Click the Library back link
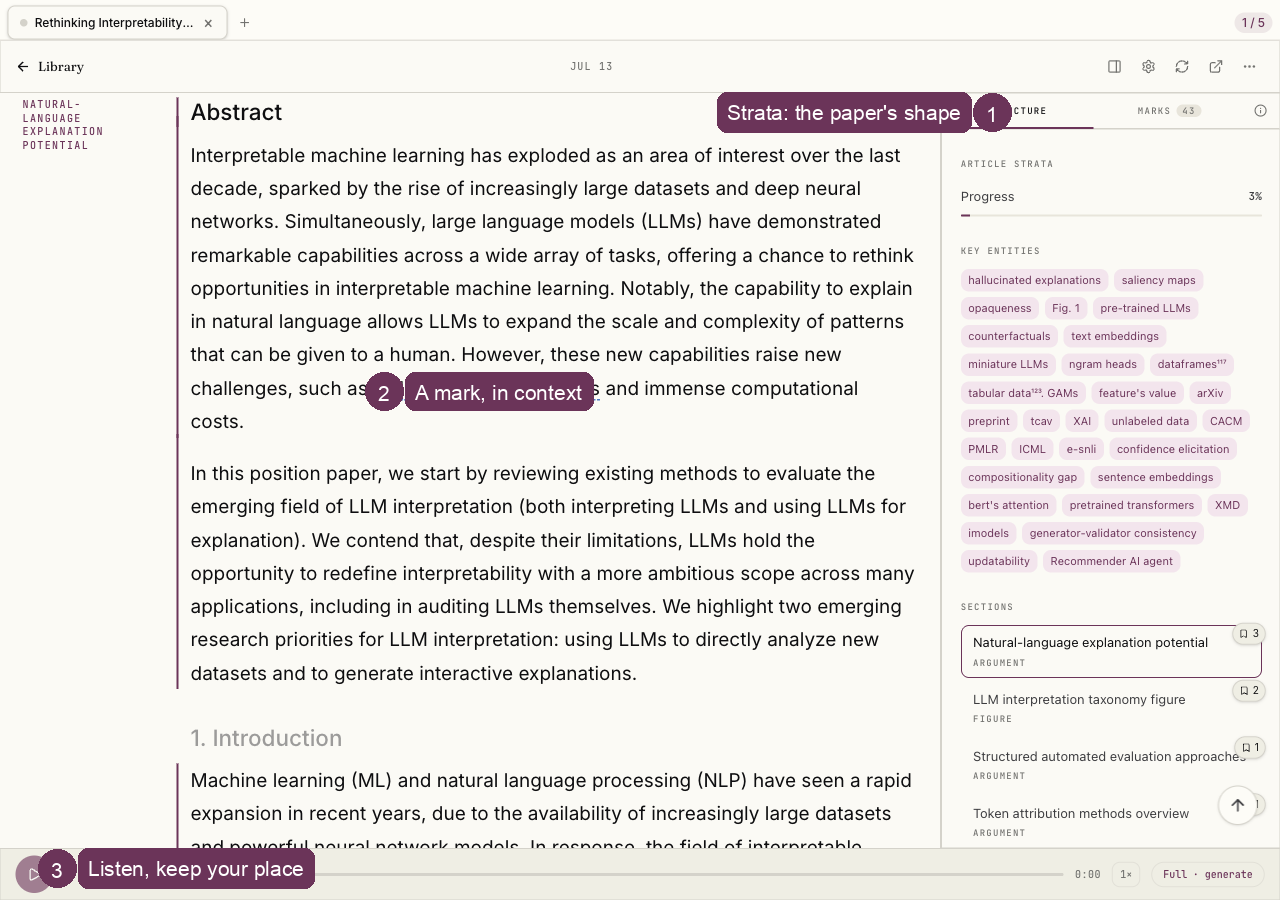Screen dimensions: 1280x900 coord(61,67)
